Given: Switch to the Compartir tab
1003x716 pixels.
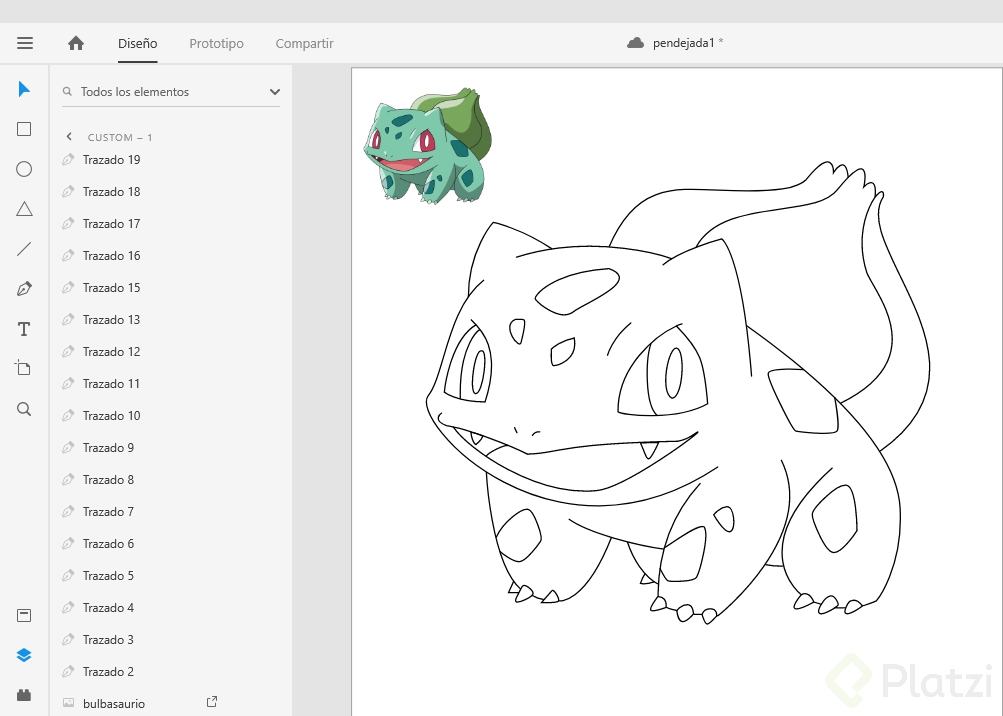Looking at the screenshot, I should click(304, 44).
